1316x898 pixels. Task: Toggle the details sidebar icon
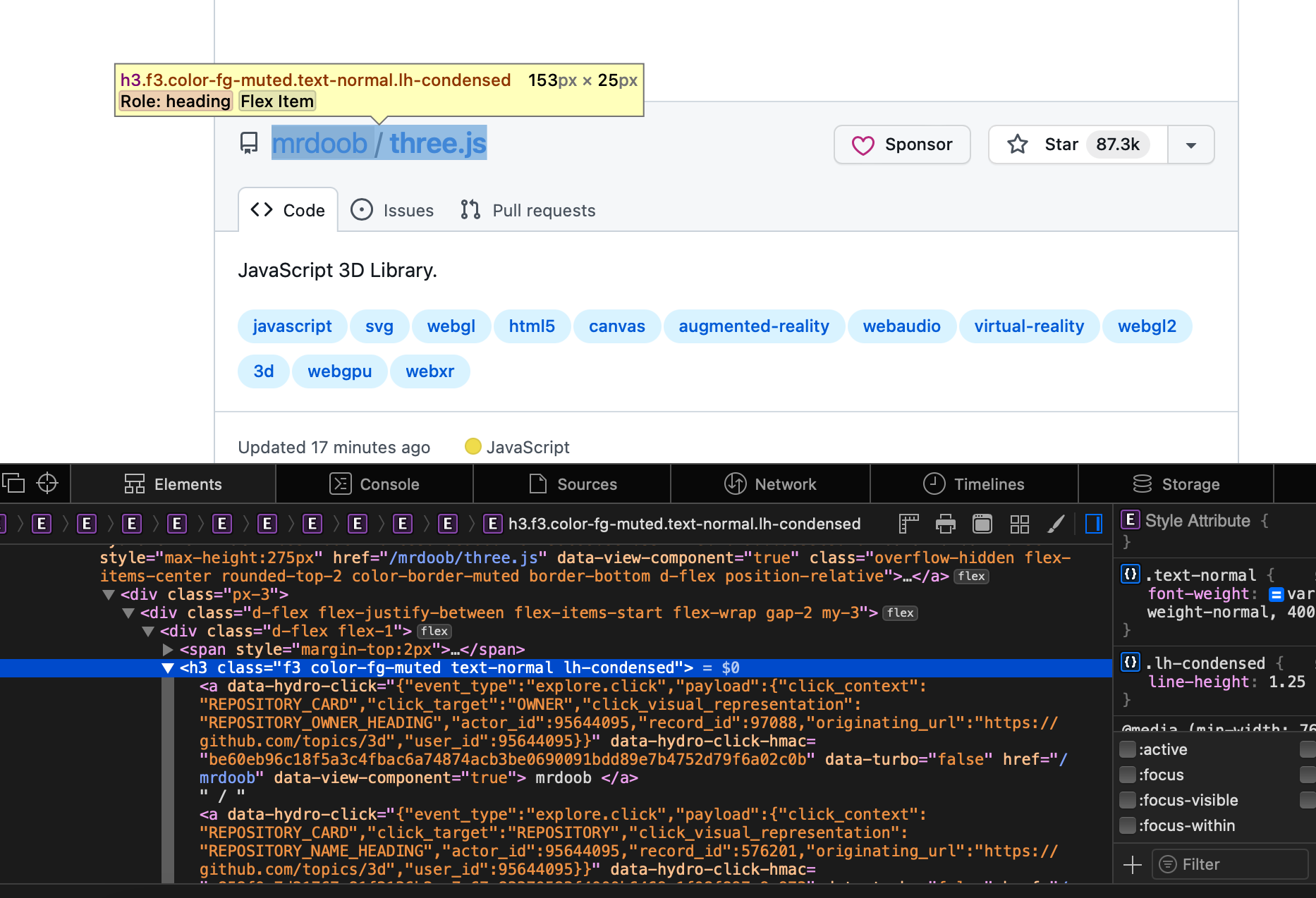click(x=1094, y=524)
